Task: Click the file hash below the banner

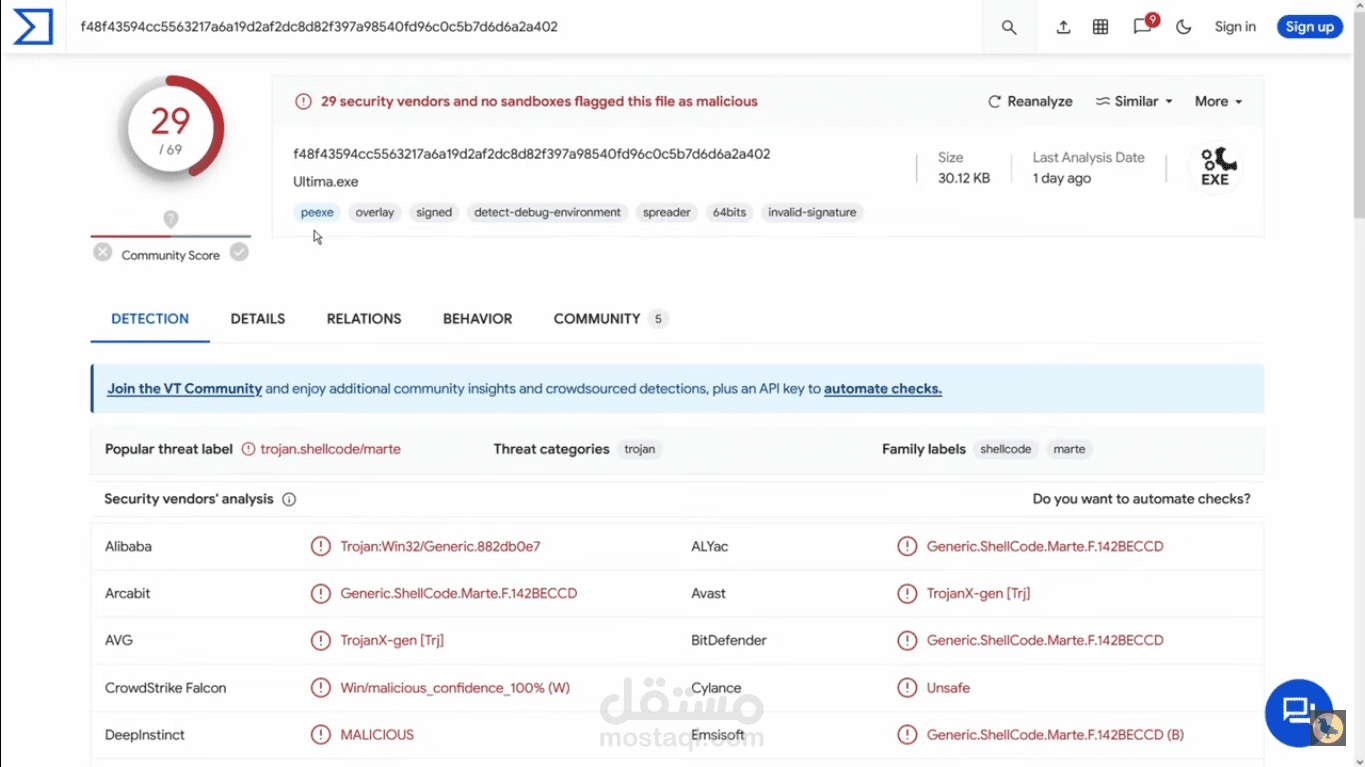Action: (531, 154)
